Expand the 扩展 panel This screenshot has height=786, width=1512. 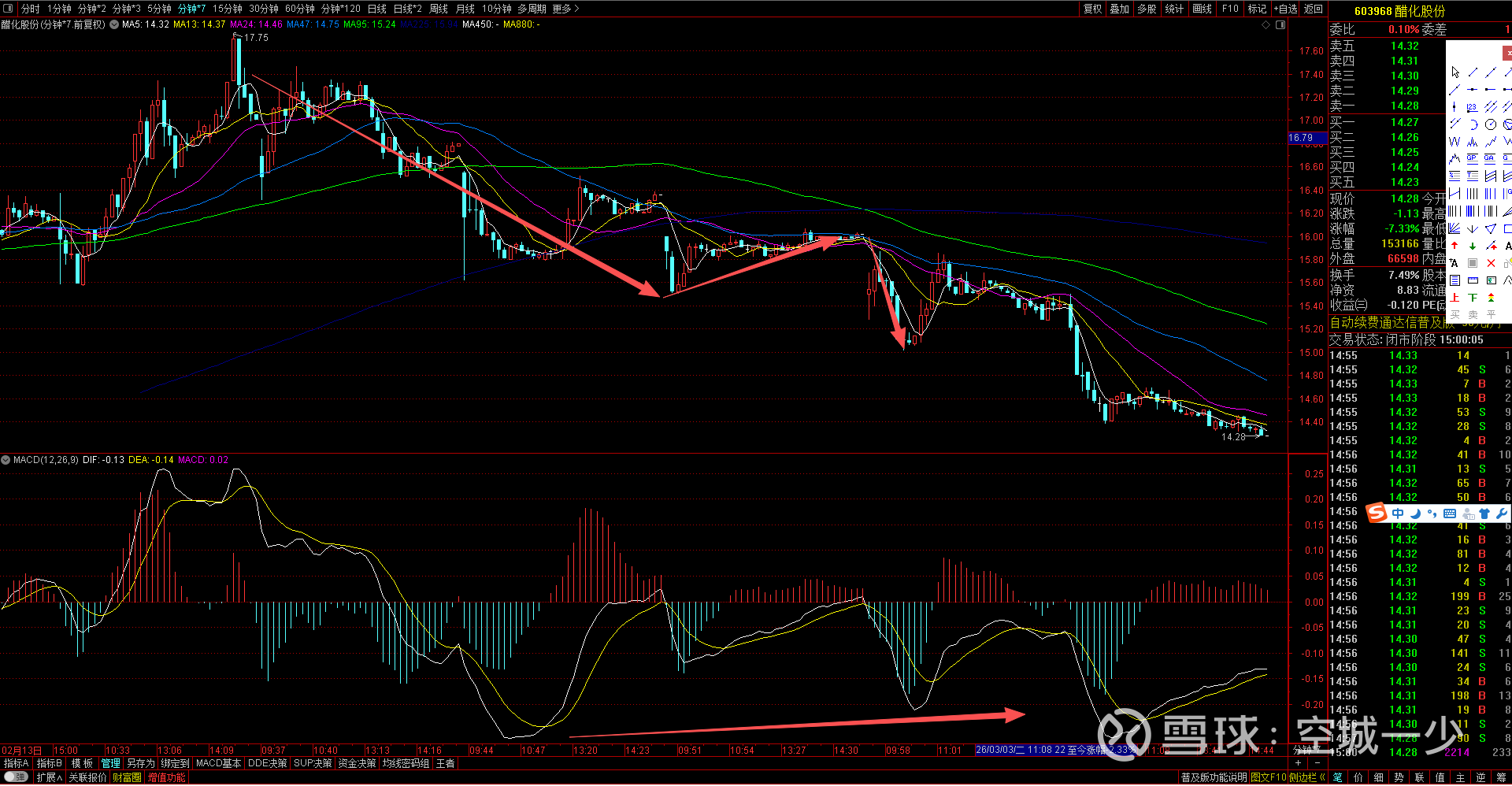pyautogui.click(x=49, y=777)
